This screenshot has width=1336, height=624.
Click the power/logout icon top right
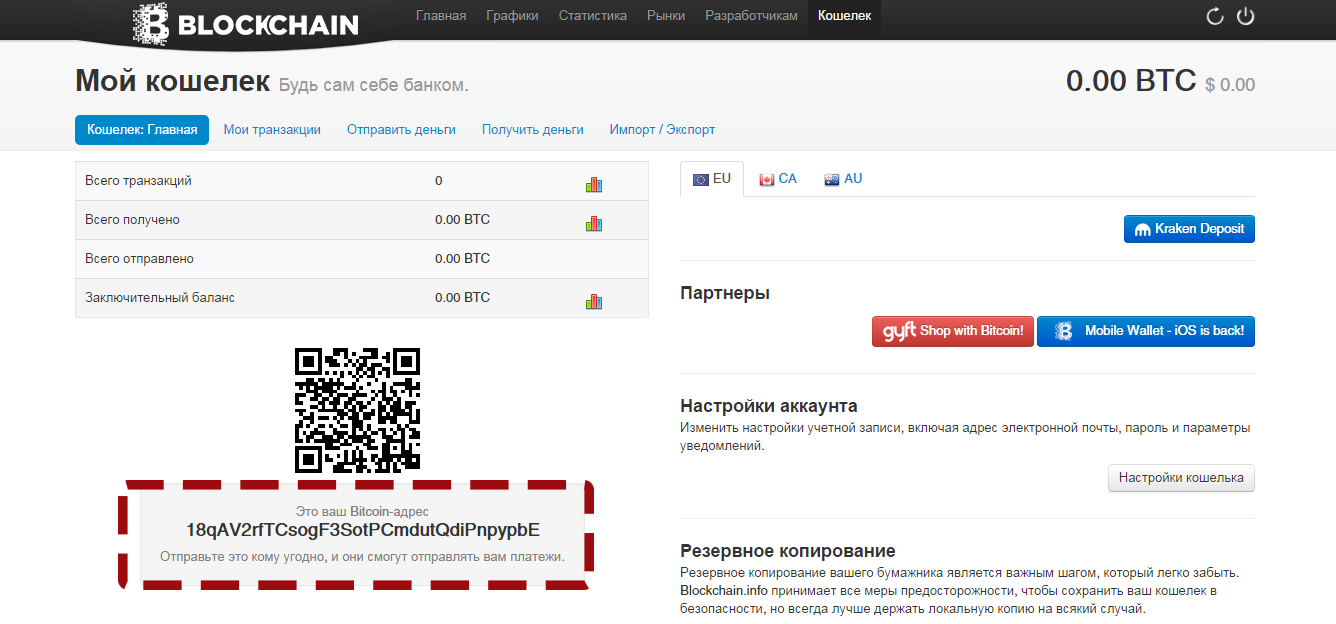tap(1246, 16)
